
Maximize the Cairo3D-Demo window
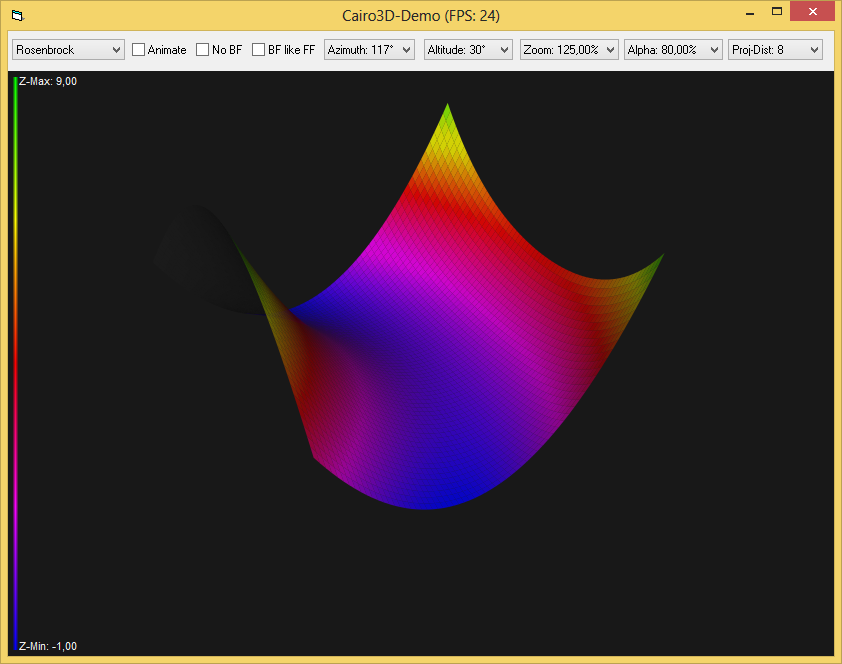click(776, 12)
